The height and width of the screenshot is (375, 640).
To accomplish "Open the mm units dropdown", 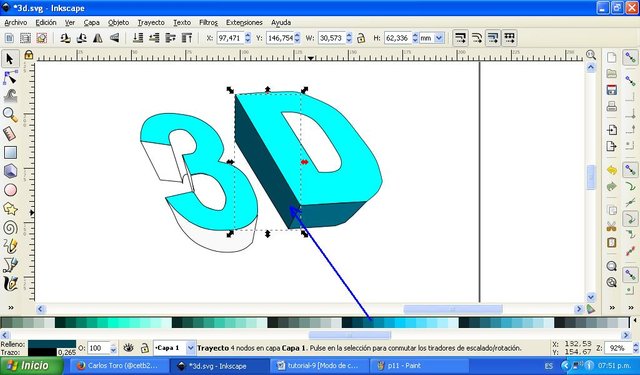I will 432,38.
